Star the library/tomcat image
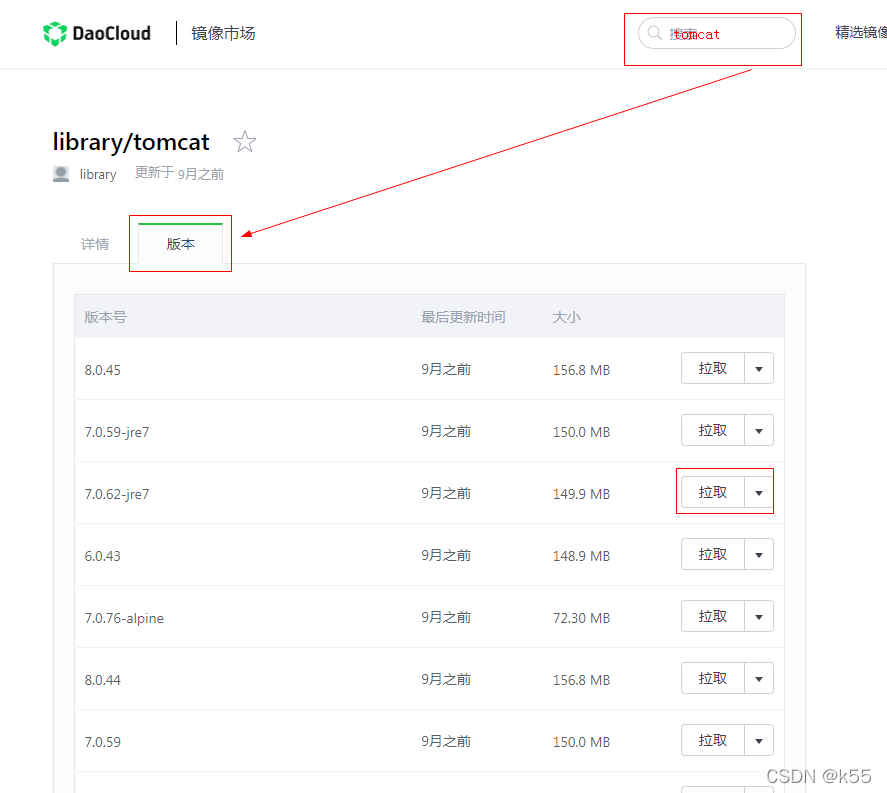The width and height of the screenshot is (887, 793). [244, 141]
